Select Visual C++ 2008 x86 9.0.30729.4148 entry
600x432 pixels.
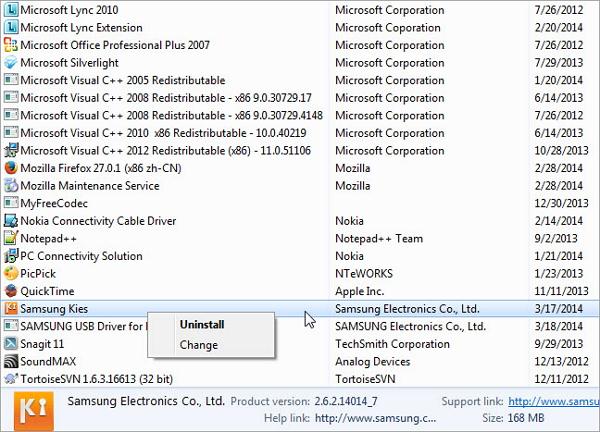pos(171,115)
